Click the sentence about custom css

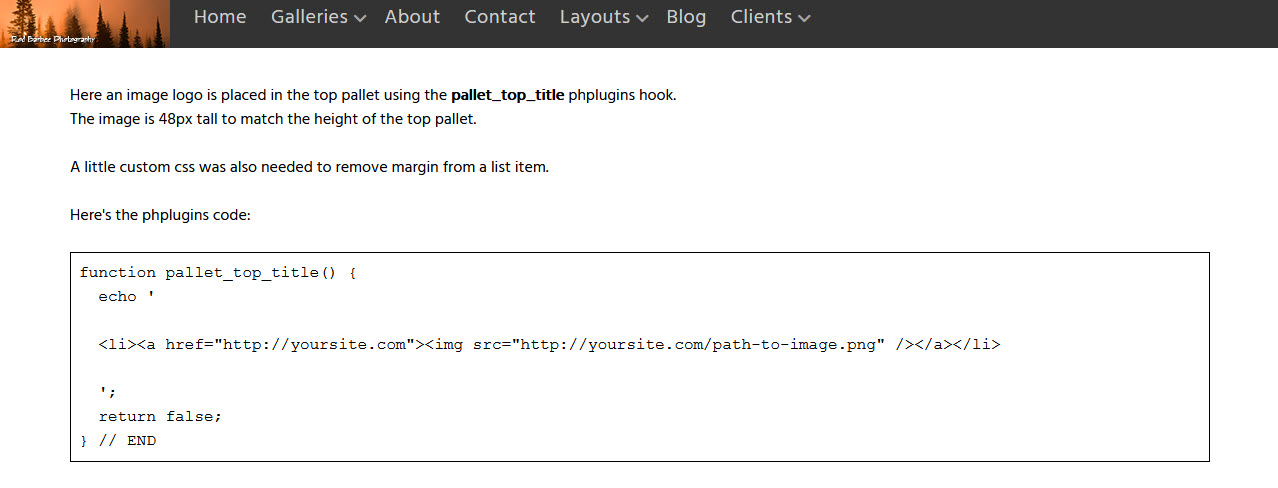click(x=309, y=167)
